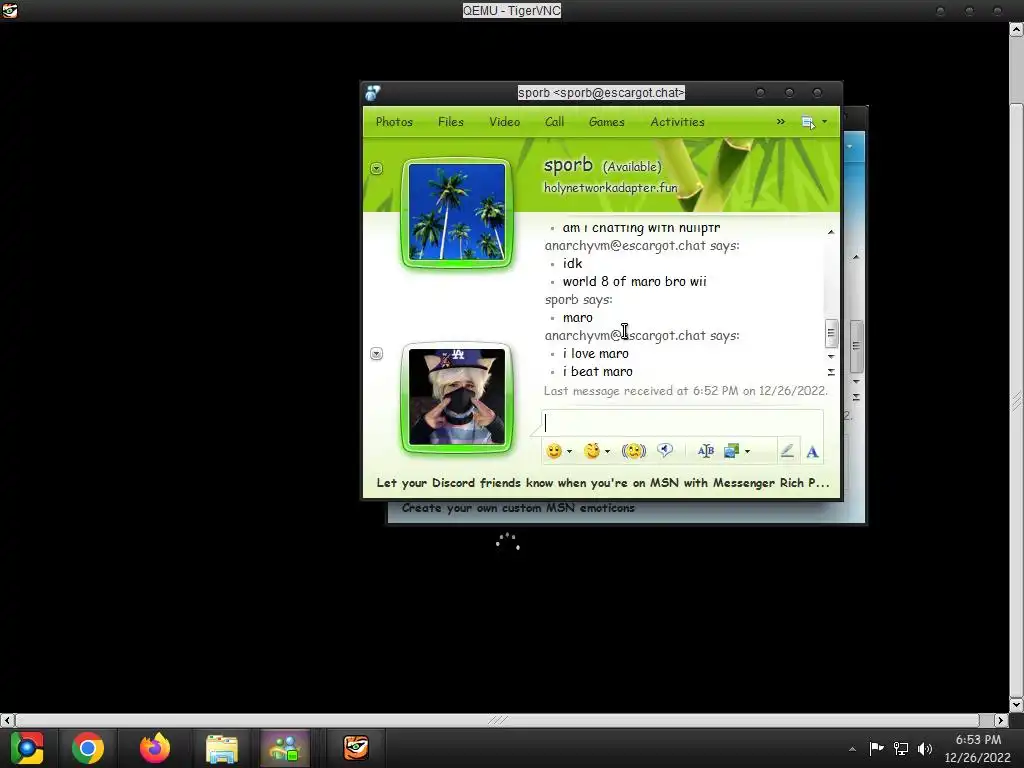Switch to text typing mode A

[812, 451]
